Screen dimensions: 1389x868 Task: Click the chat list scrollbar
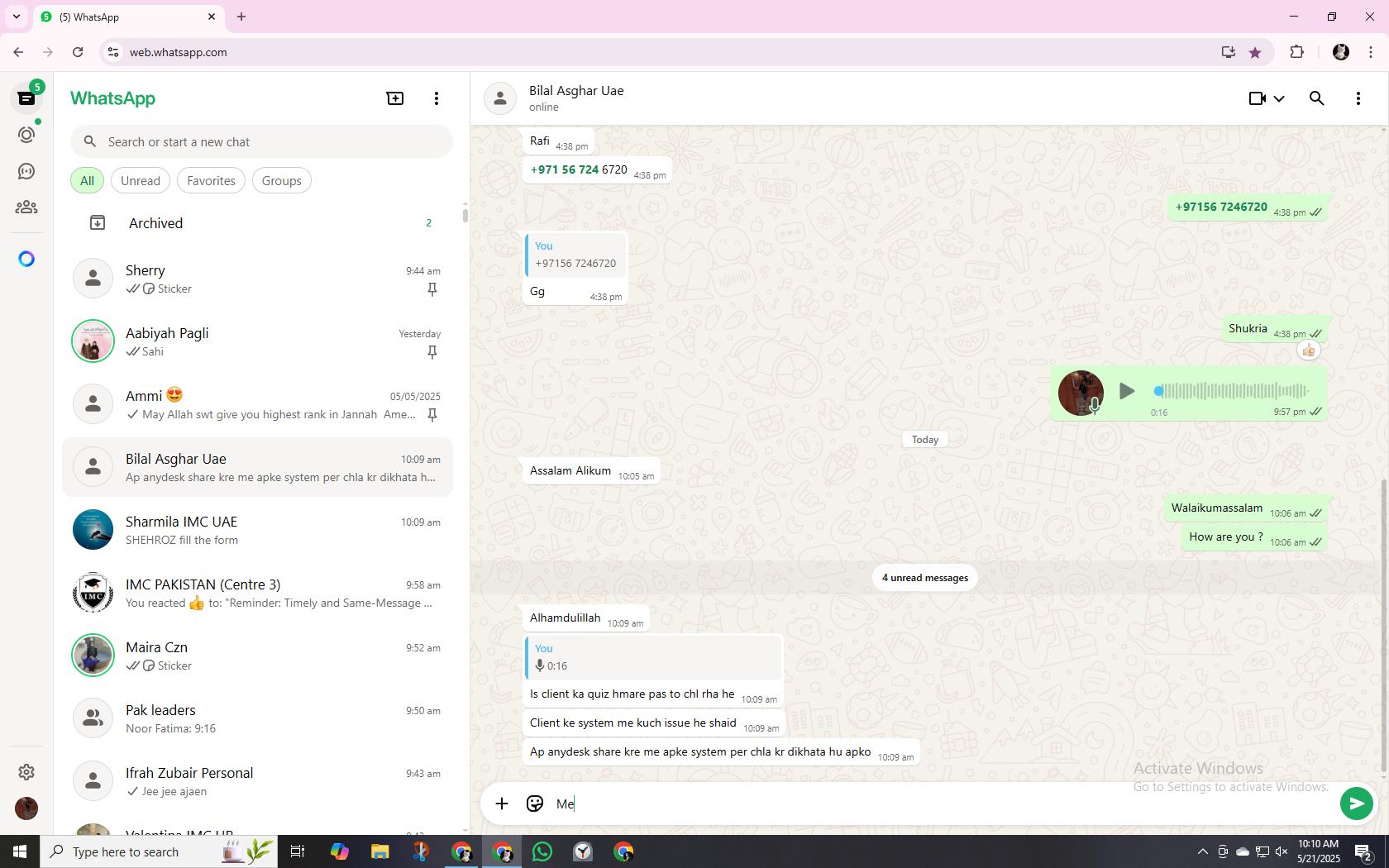[x=465, y=216]
